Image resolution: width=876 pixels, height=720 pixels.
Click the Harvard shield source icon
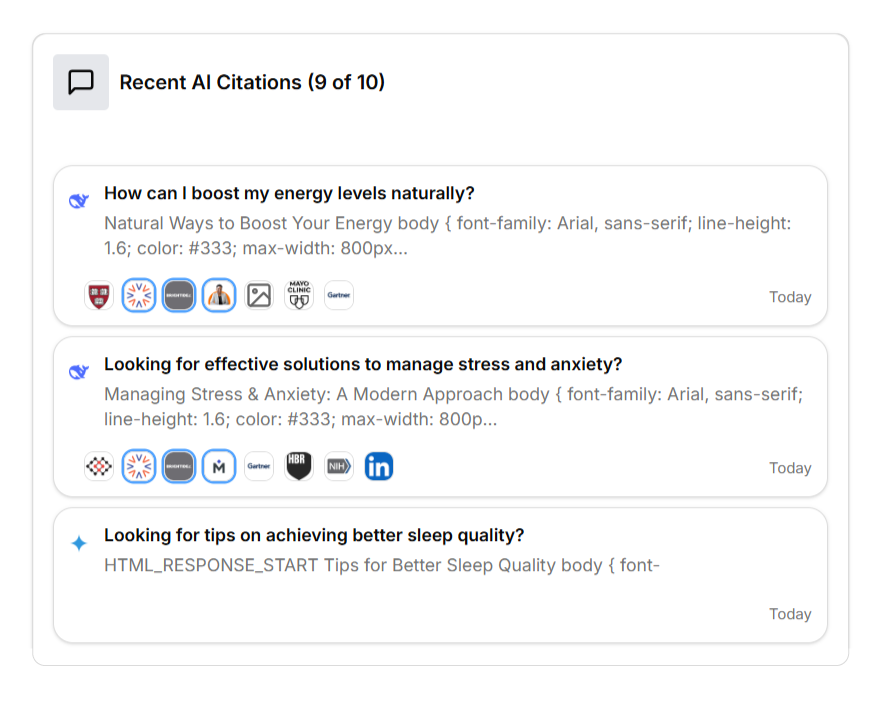(99, 295)
